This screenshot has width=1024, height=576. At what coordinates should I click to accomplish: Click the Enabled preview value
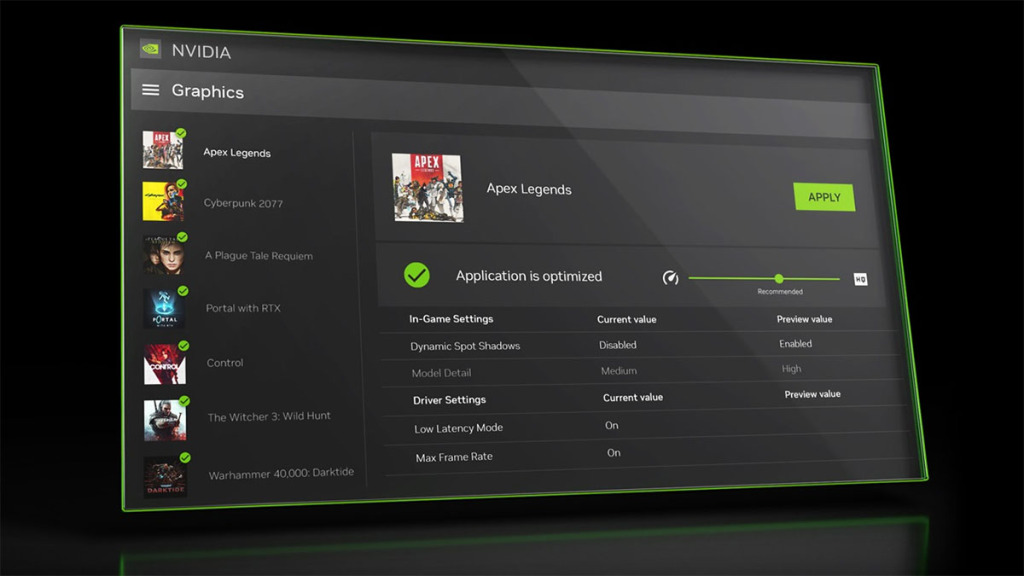point(795,344)
